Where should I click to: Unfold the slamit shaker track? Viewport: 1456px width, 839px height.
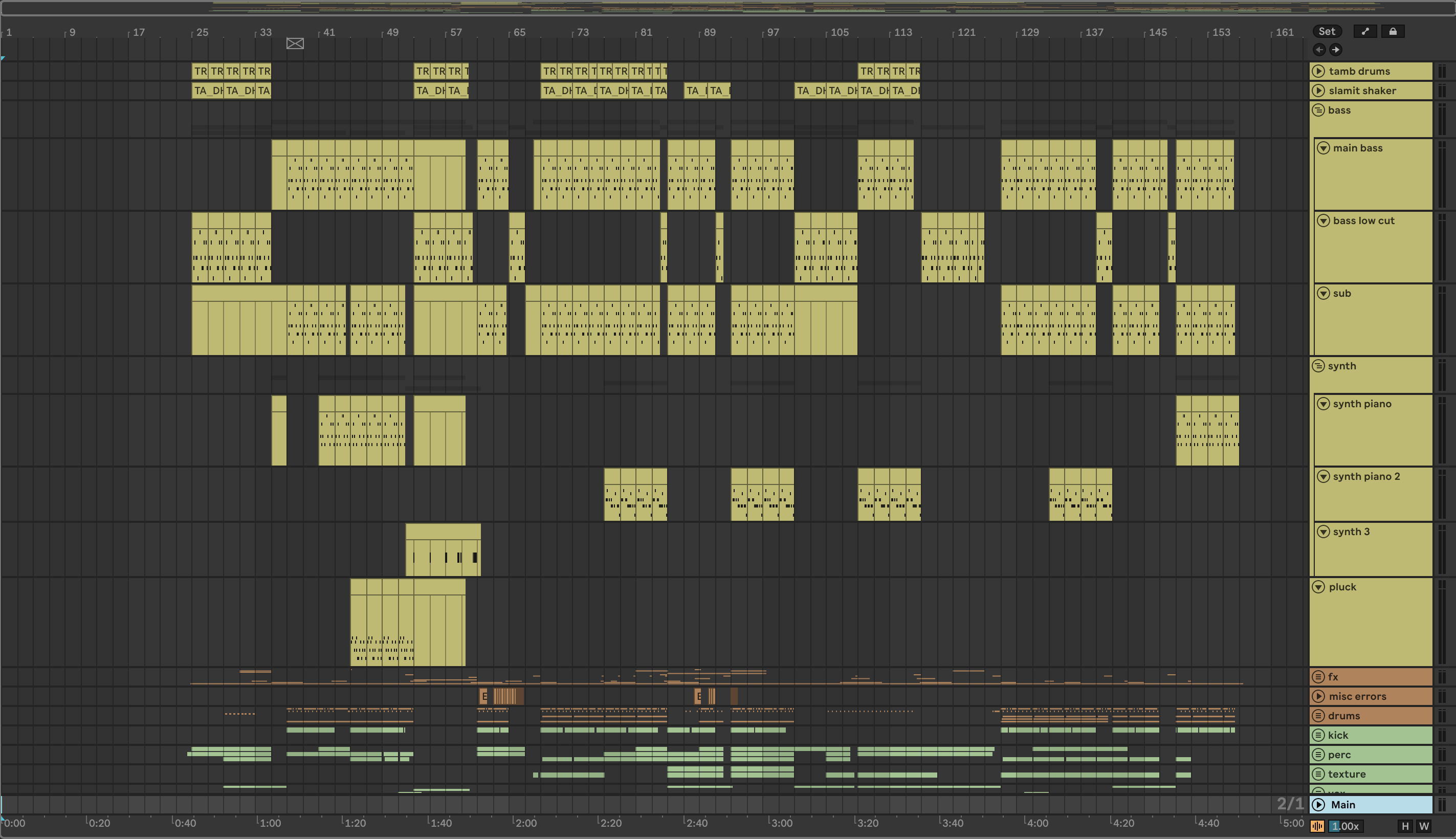pyautogui.click(x=1318, y=91)
